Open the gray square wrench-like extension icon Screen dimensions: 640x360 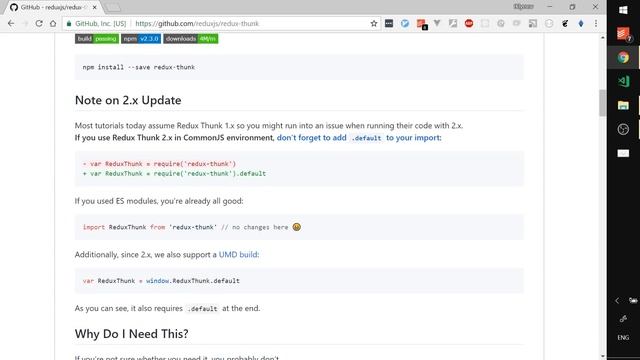(453, 23)
